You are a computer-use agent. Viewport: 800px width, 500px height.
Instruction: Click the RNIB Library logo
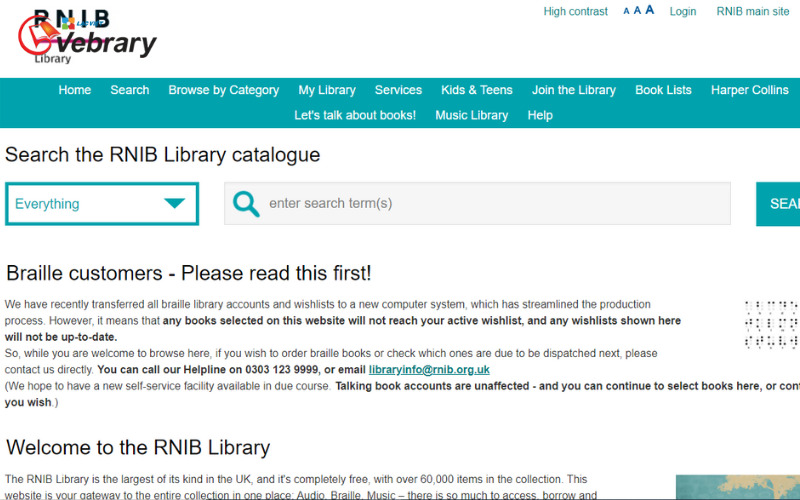click(87, 37)
